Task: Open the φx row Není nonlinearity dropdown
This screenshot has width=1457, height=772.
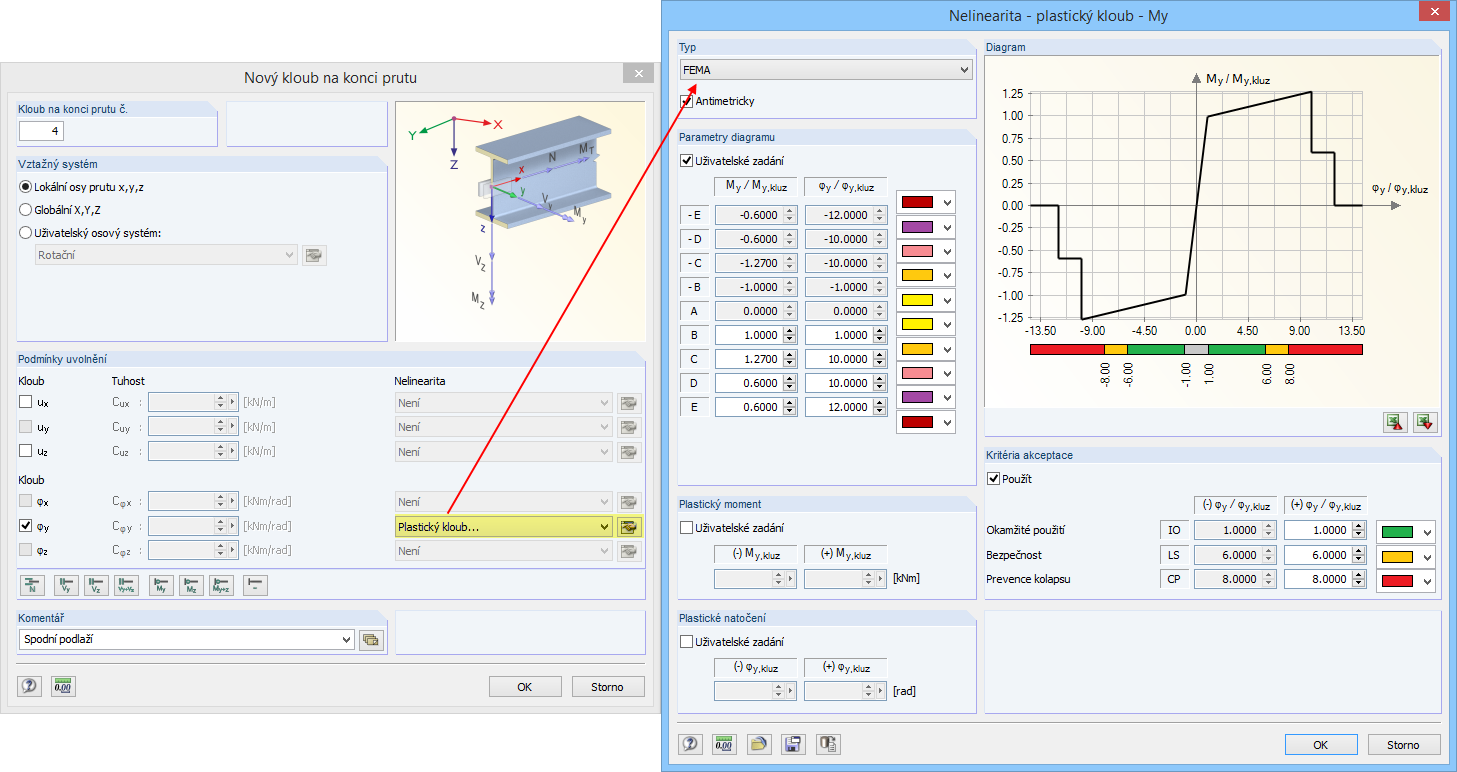Action: click(504, 502)
